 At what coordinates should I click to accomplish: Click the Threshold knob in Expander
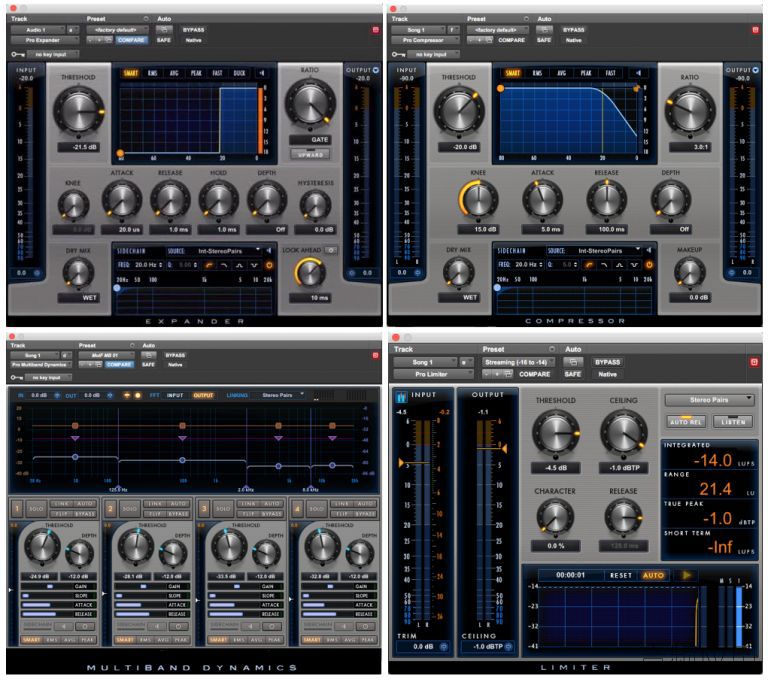(78, 112)
